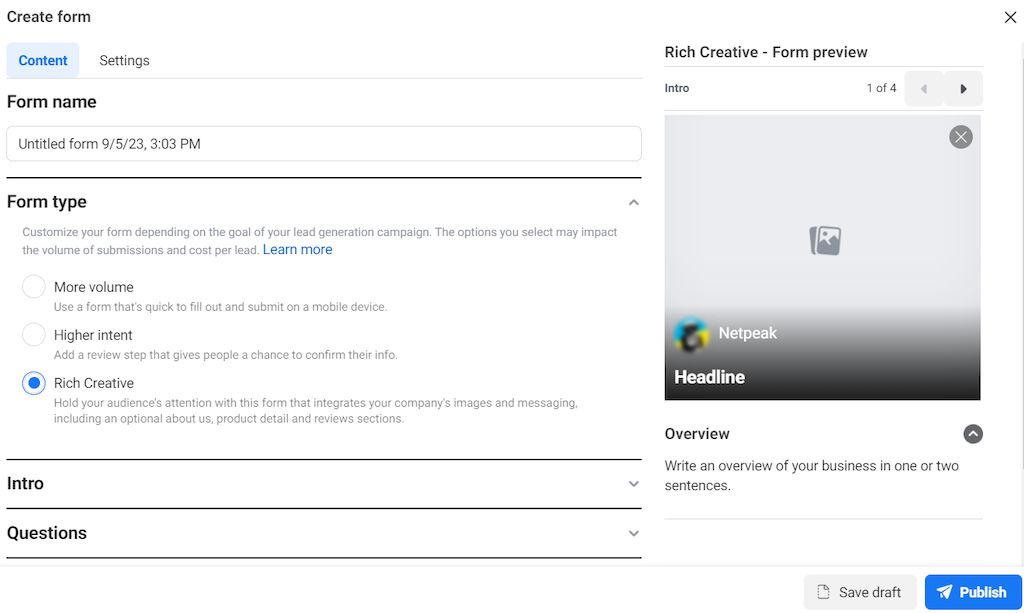Image resolution: width=1024 pixels, height=613 pixels.
Task: Select the More volume radio button
Action: 34,287
